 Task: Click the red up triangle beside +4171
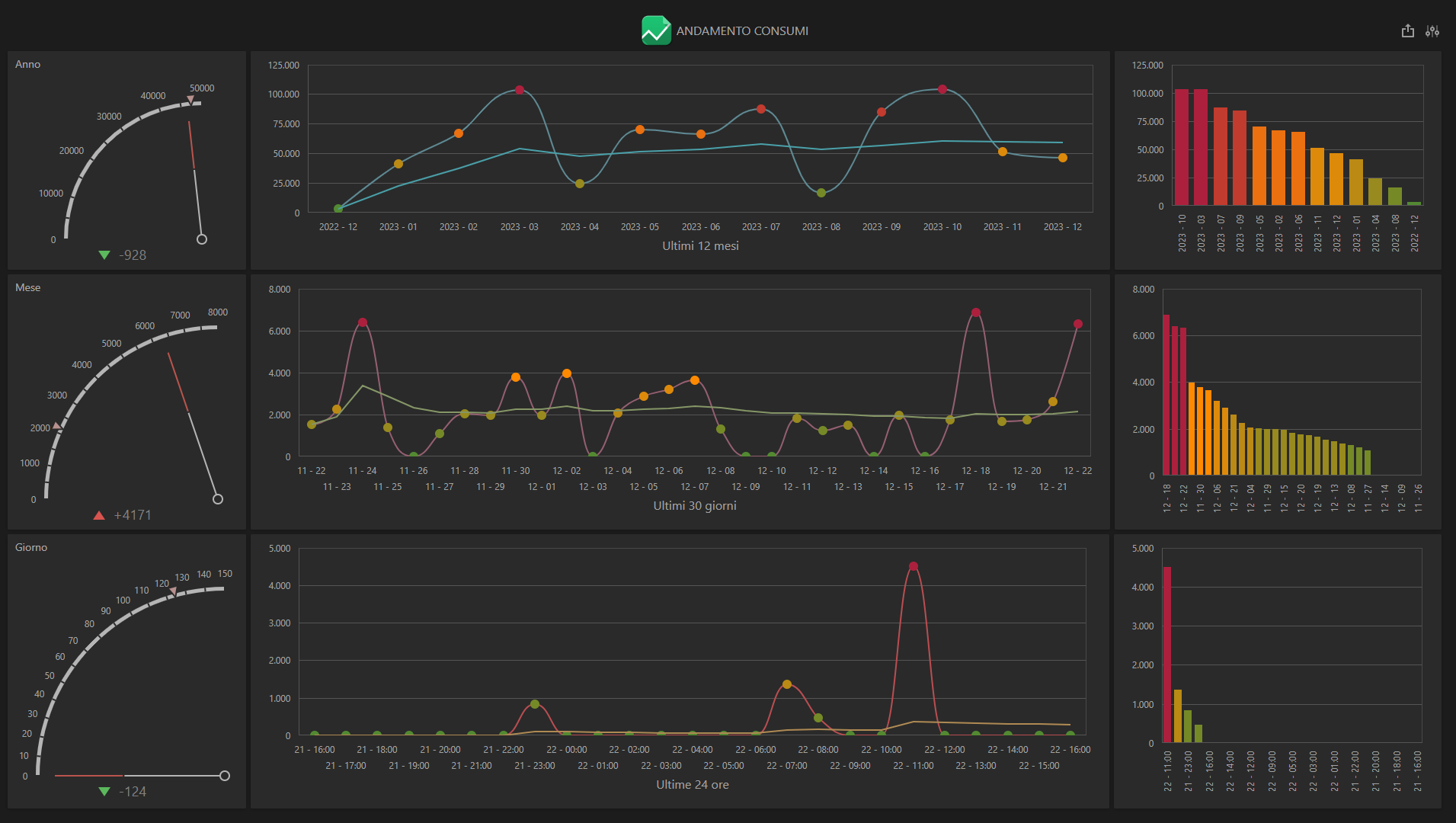click(99, 515)
